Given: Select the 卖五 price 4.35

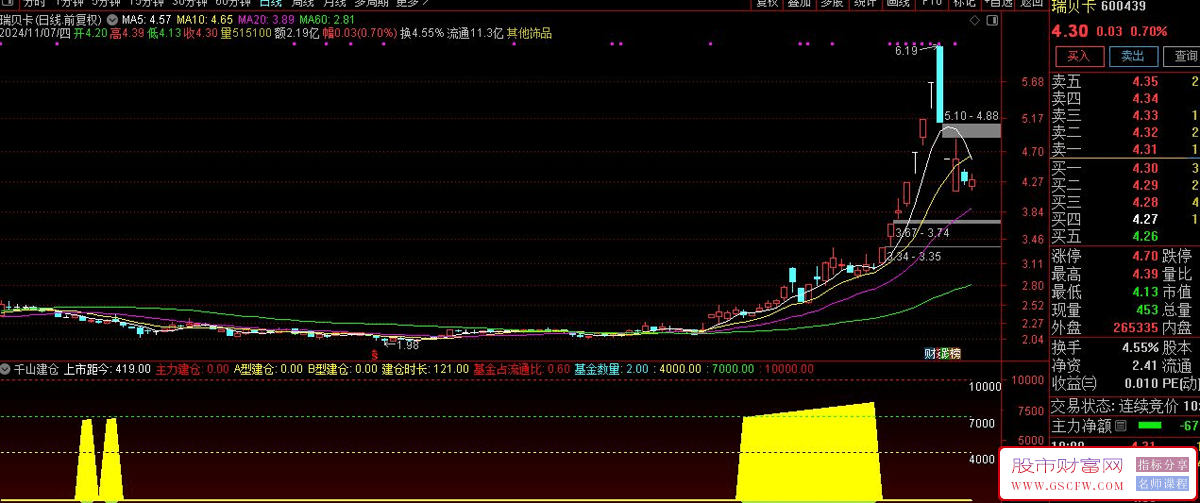Looking at the screenshot, I should (x=1145, y=82).
